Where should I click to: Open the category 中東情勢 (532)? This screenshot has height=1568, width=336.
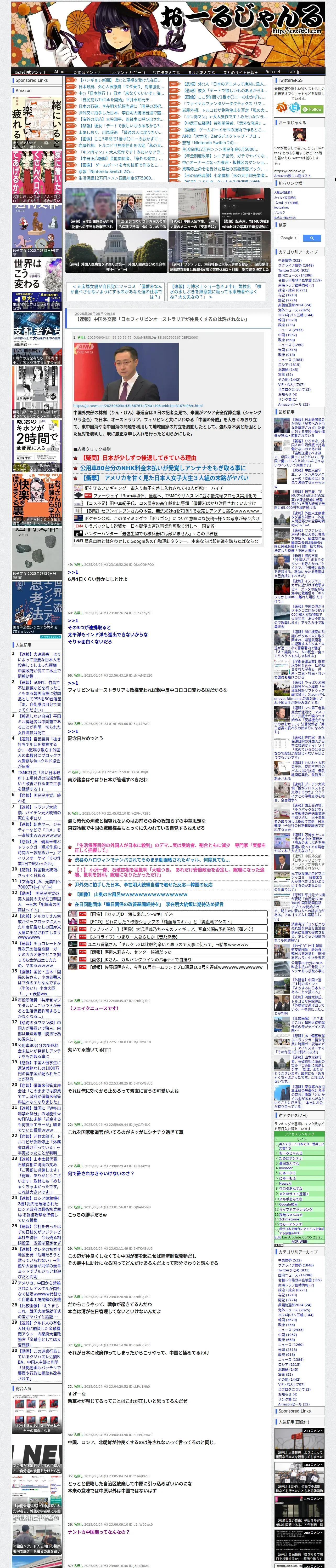point(290,261)
